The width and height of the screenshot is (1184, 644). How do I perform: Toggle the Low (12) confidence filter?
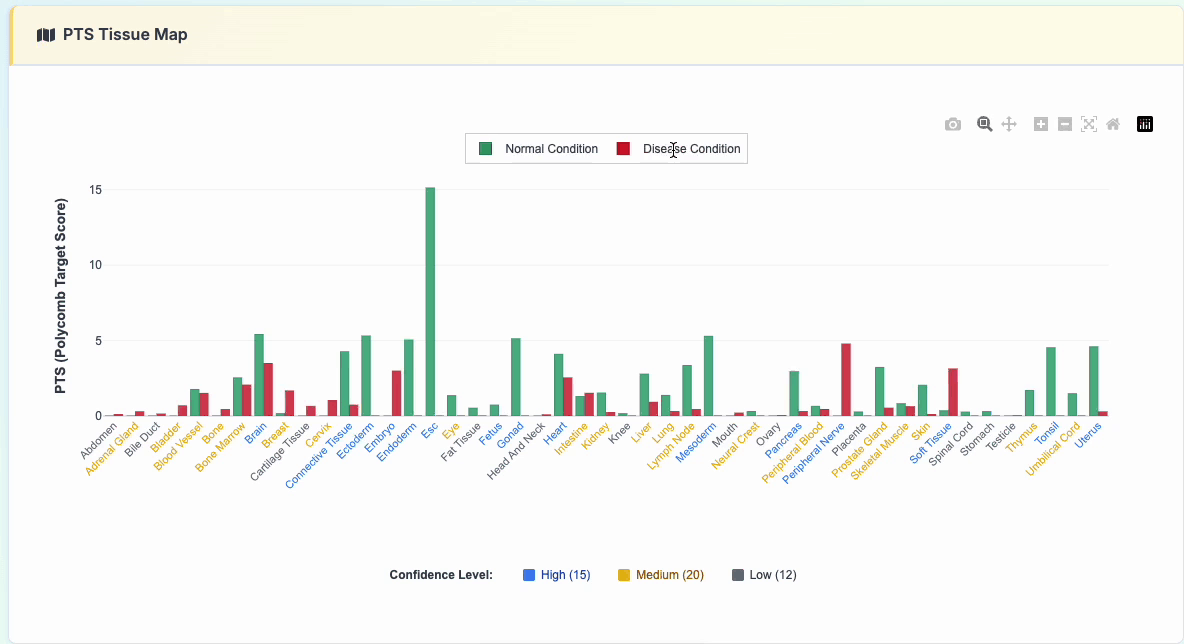click(x=764, y=575)
